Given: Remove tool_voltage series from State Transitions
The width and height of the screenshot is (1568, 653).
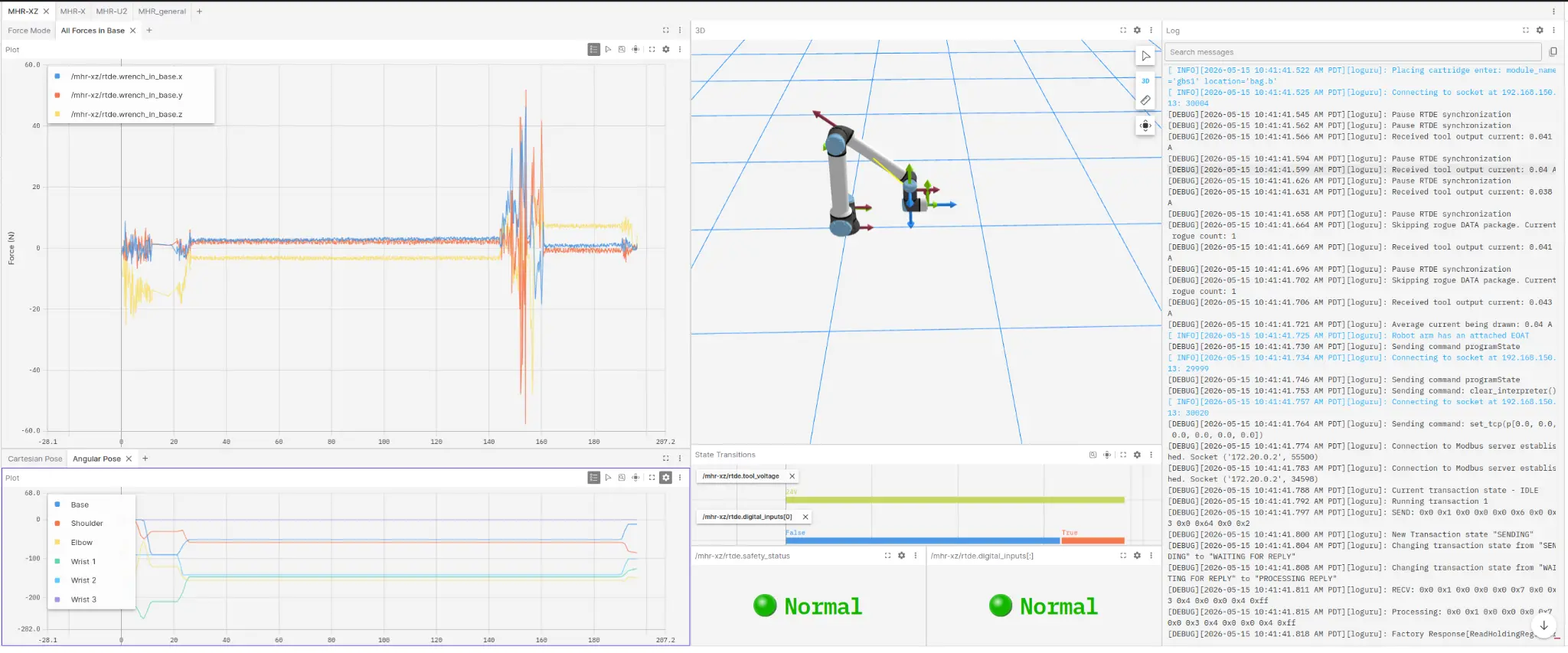Looking at the screenshot, I should click(792, 476).
